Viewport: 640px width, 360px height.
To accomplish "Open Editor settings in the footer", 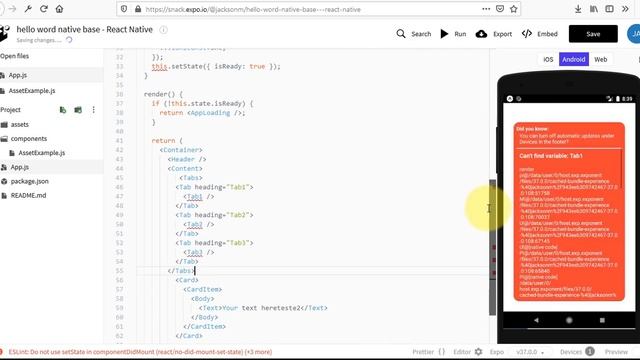I will [x=468, y=351].
